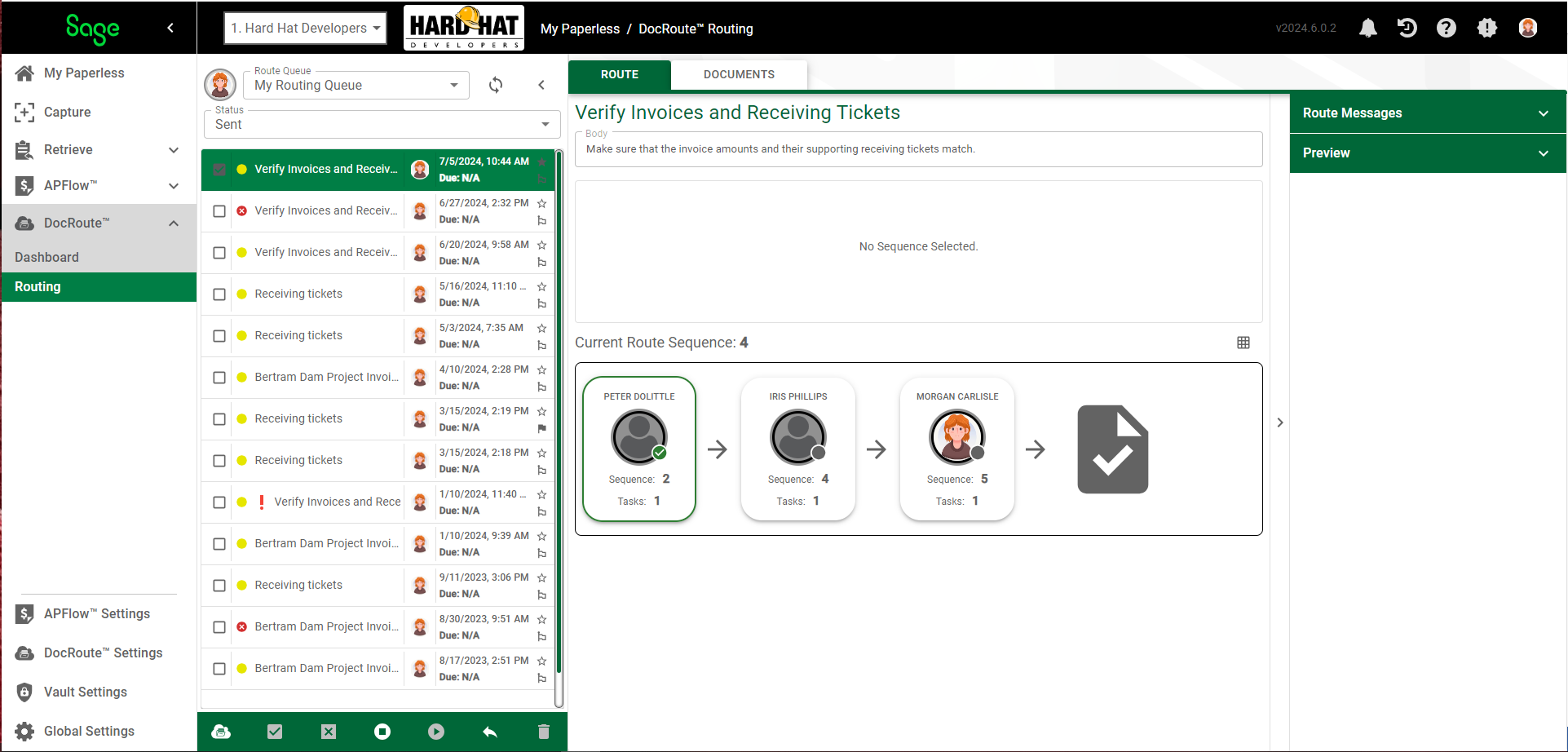Screen dimensions: 1568x752
Task: Open the user profile avatar in header
Action: point(1528,29)
